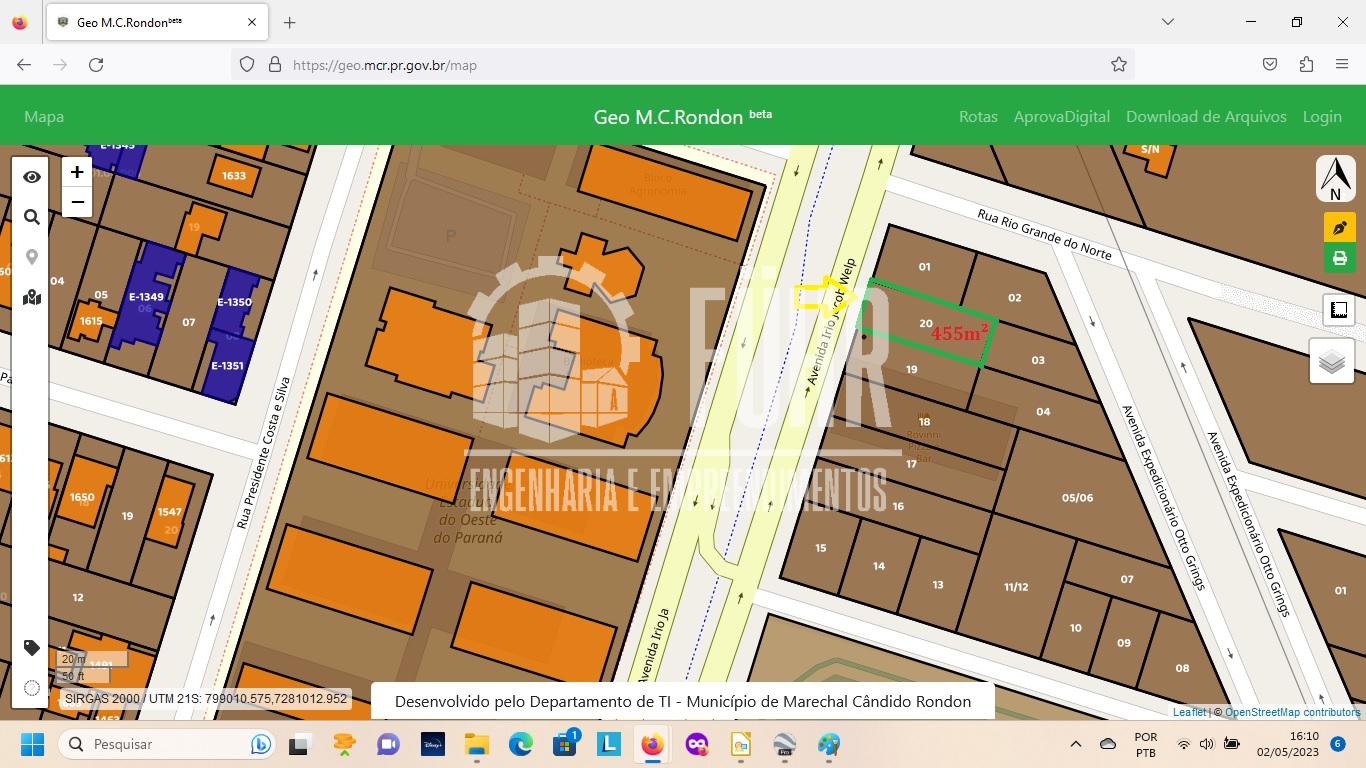Open the tag label tool in sidebar
1366x768 pixels.
32,648
